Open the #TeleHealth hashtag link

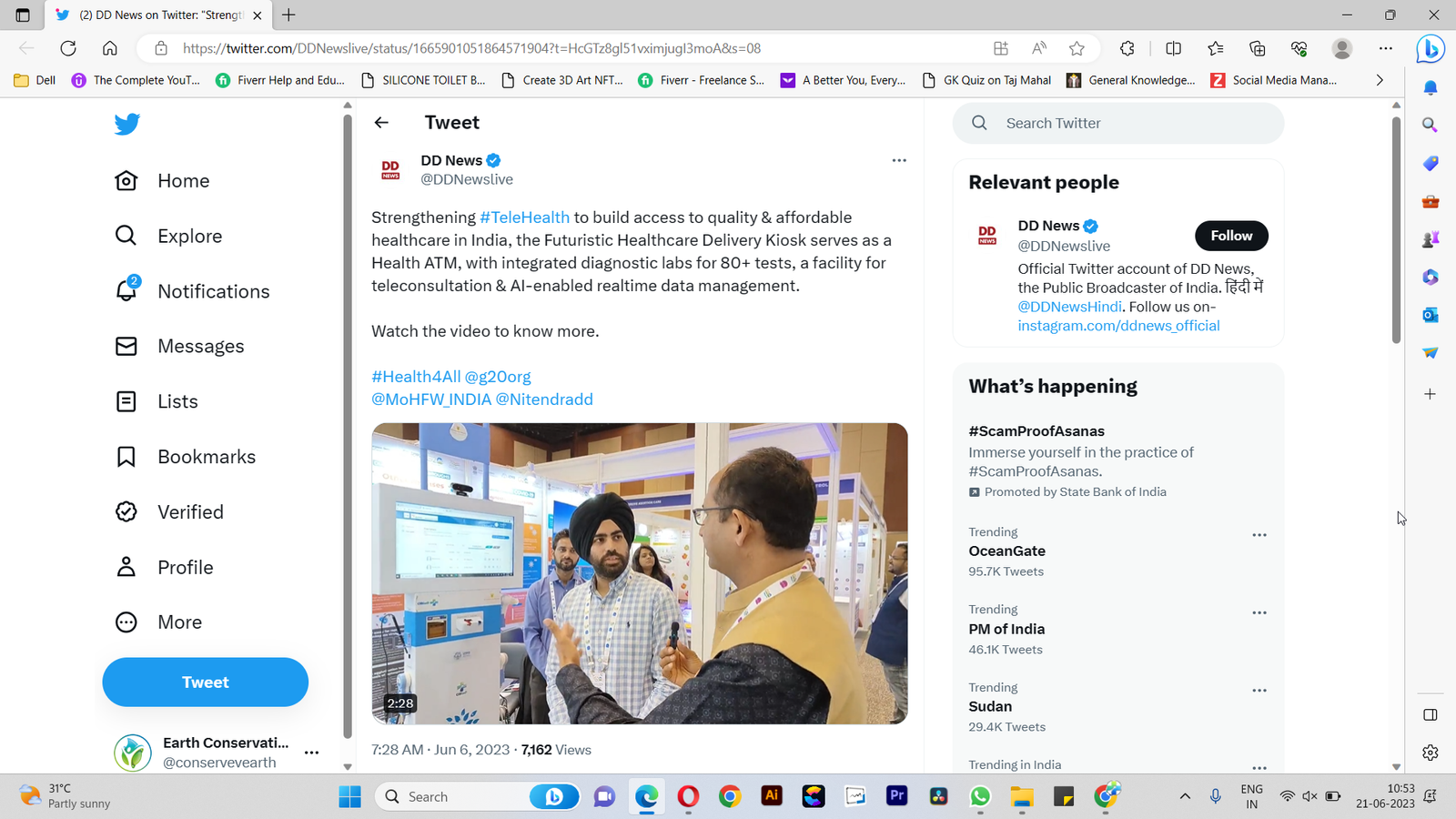[524, 217]
